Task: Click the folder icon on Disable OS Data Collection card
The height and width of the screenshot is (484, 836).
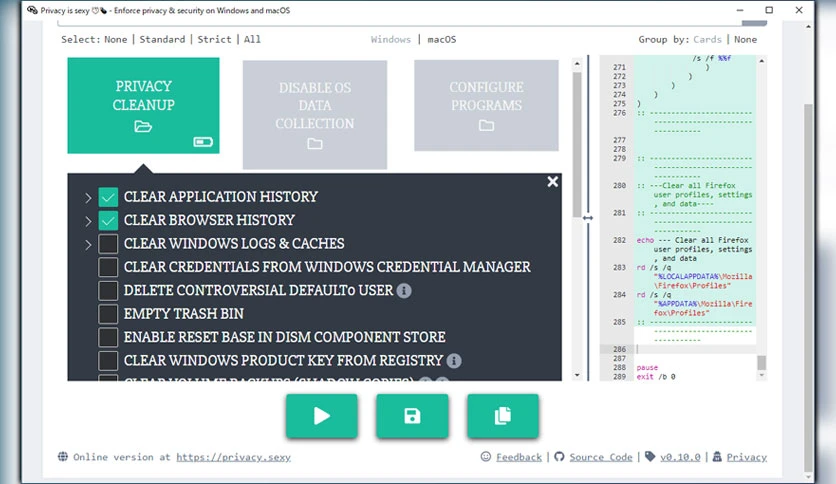Action: 315,144
